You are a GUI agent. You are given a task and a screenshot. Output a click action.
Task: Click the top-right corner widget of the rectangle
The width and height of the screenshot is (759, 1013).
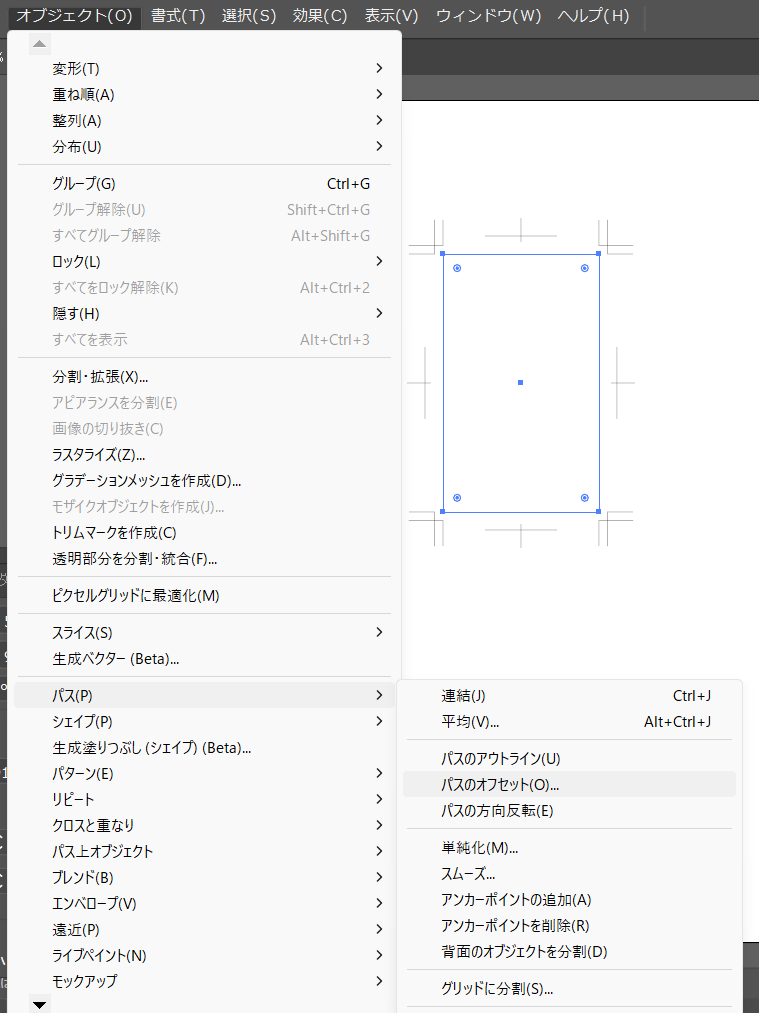click(x=585, y=268)
